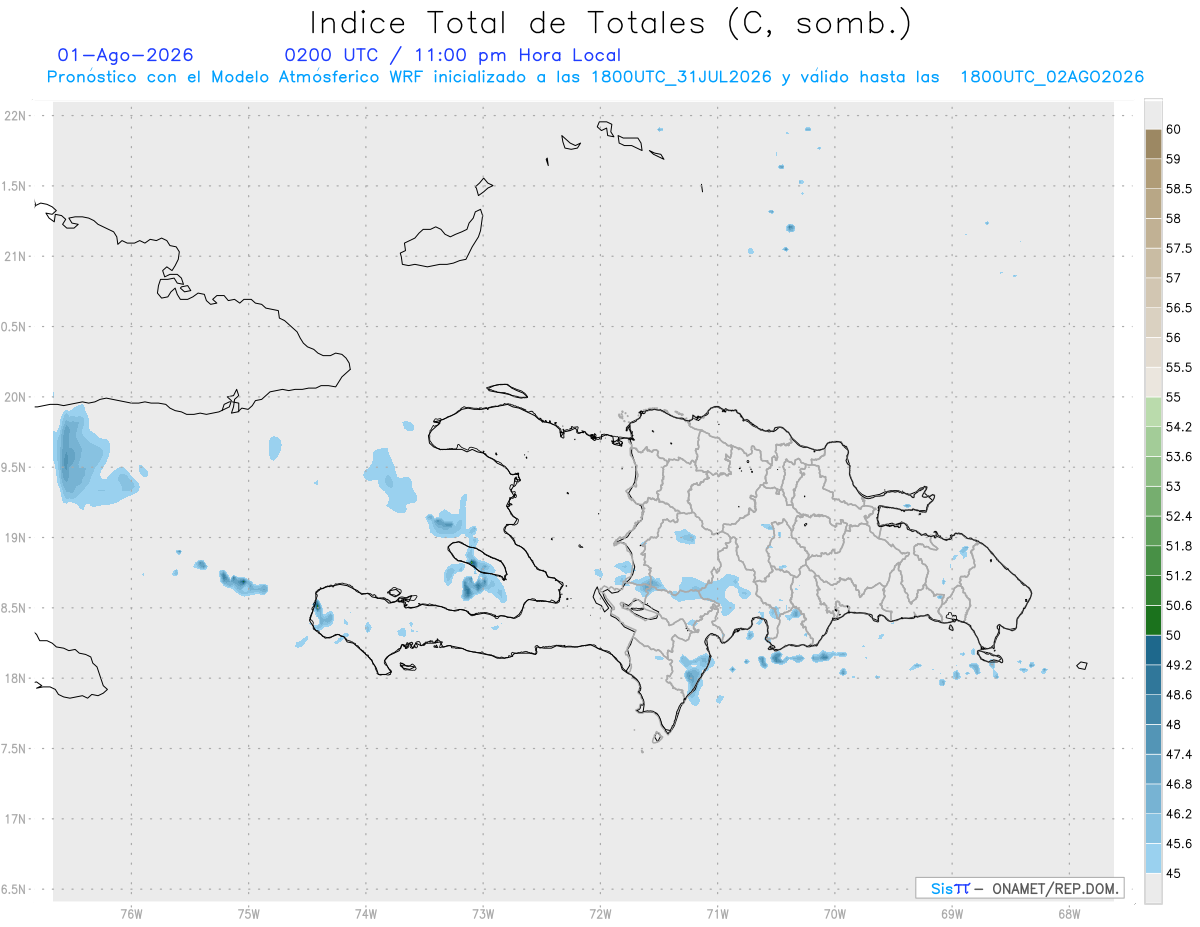Click the "71W" longitude label
This screenshot has width=1200, height=927.
717,913
